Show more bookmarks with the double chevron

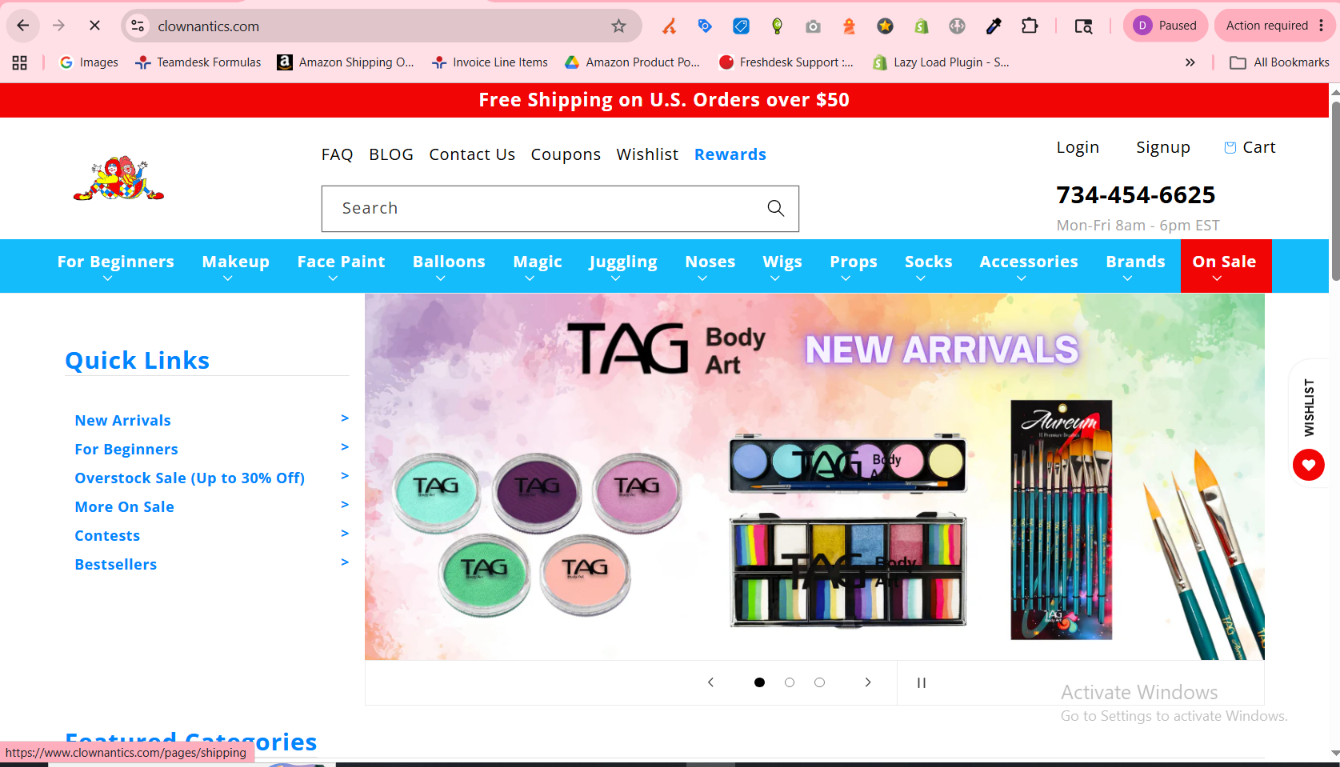coord(1190,62)
